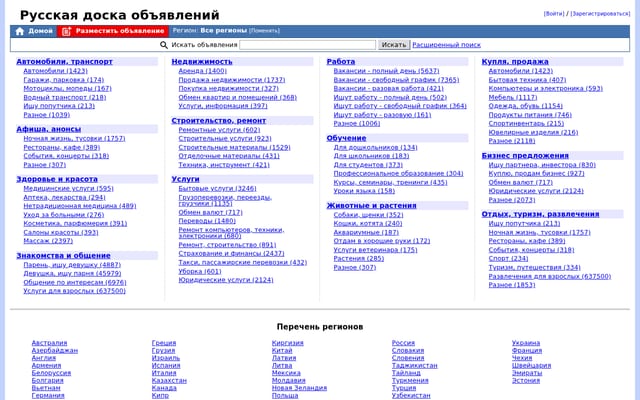Open Отдых, туризм, развлечения heading
This screenshot has width=640, height=400.
540,214
